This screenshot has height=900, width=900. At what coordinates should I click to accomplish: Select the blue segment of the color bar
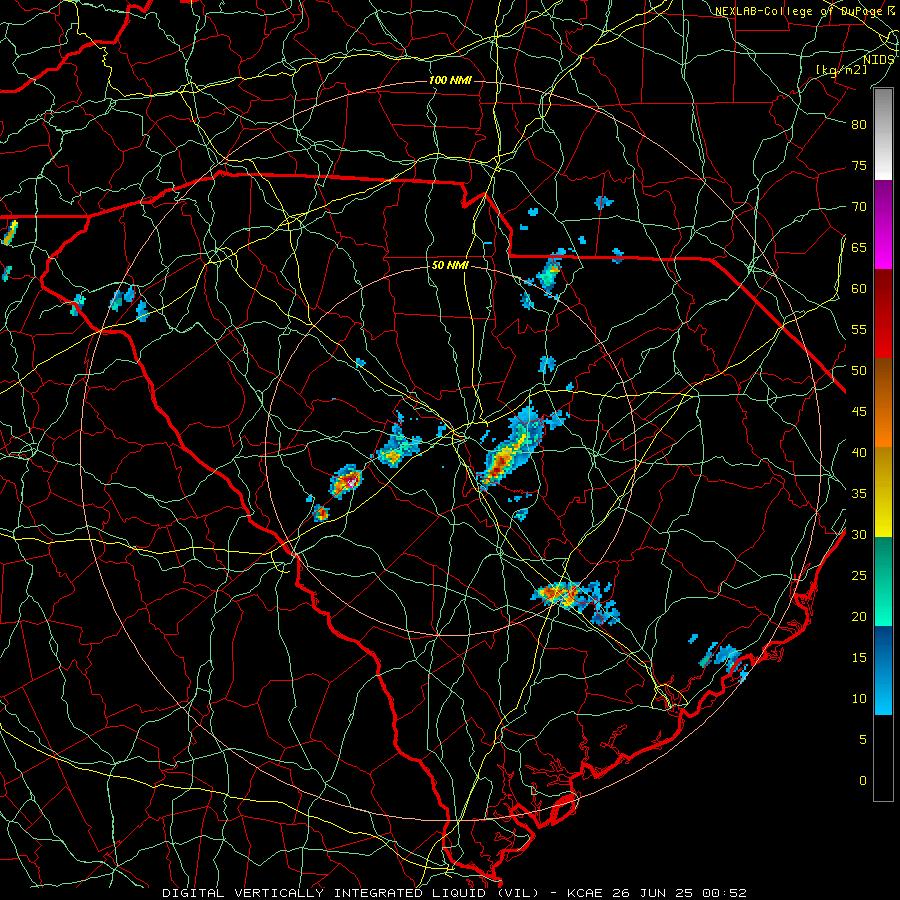pyautogui.click(x=883, y=670)
